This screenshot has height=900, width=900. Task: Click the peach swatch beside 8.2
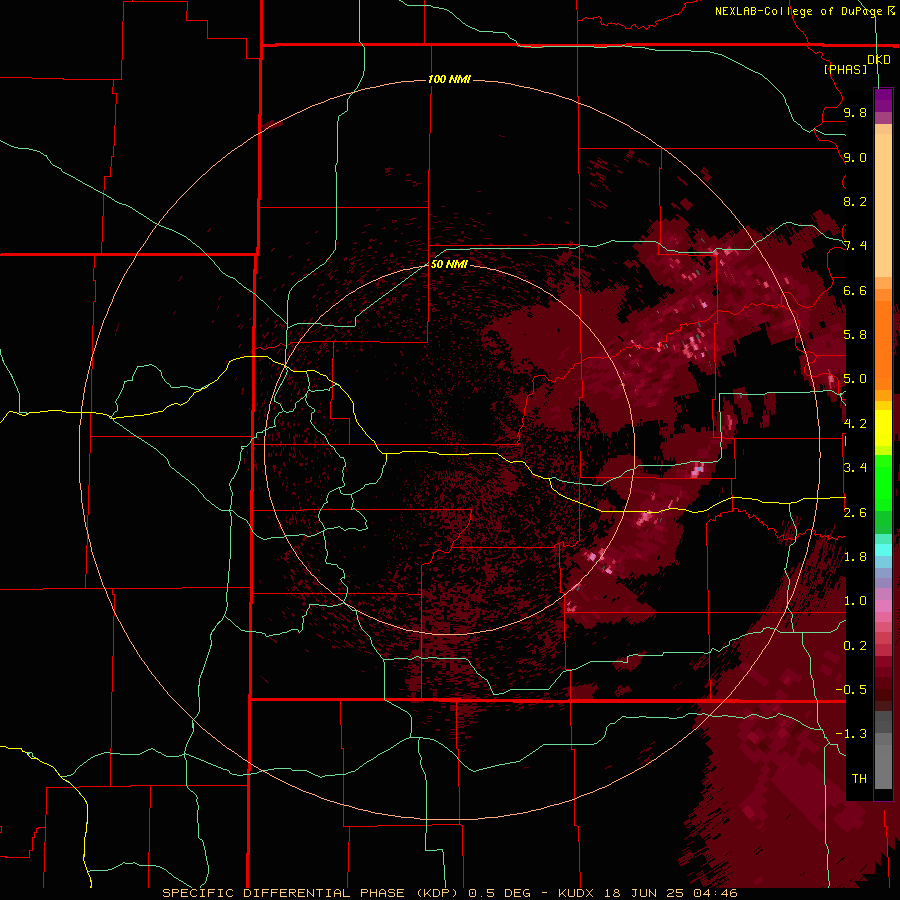(x=883, y=205)
